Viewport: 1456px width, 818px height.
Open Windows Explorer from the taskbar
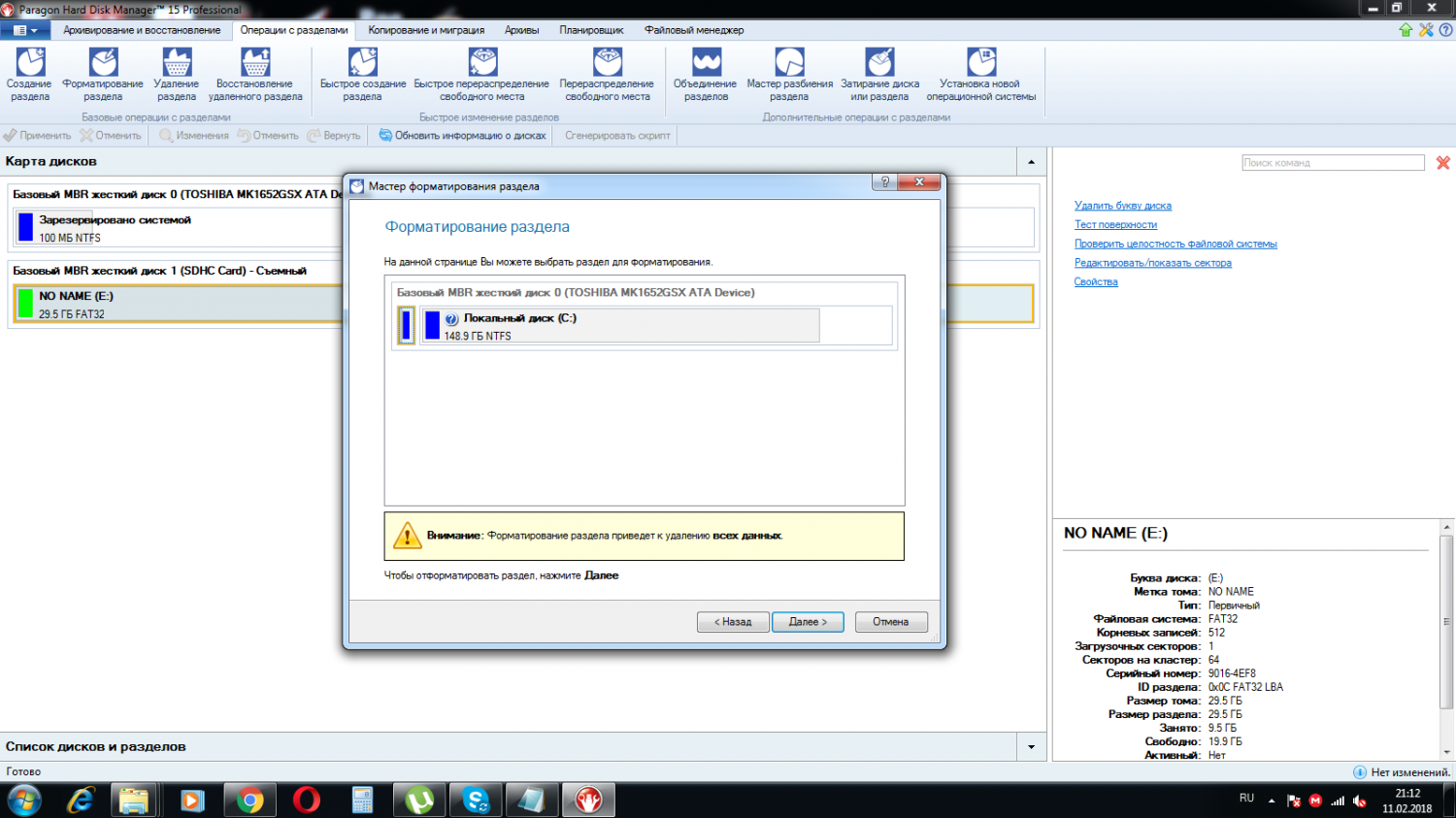134,801
